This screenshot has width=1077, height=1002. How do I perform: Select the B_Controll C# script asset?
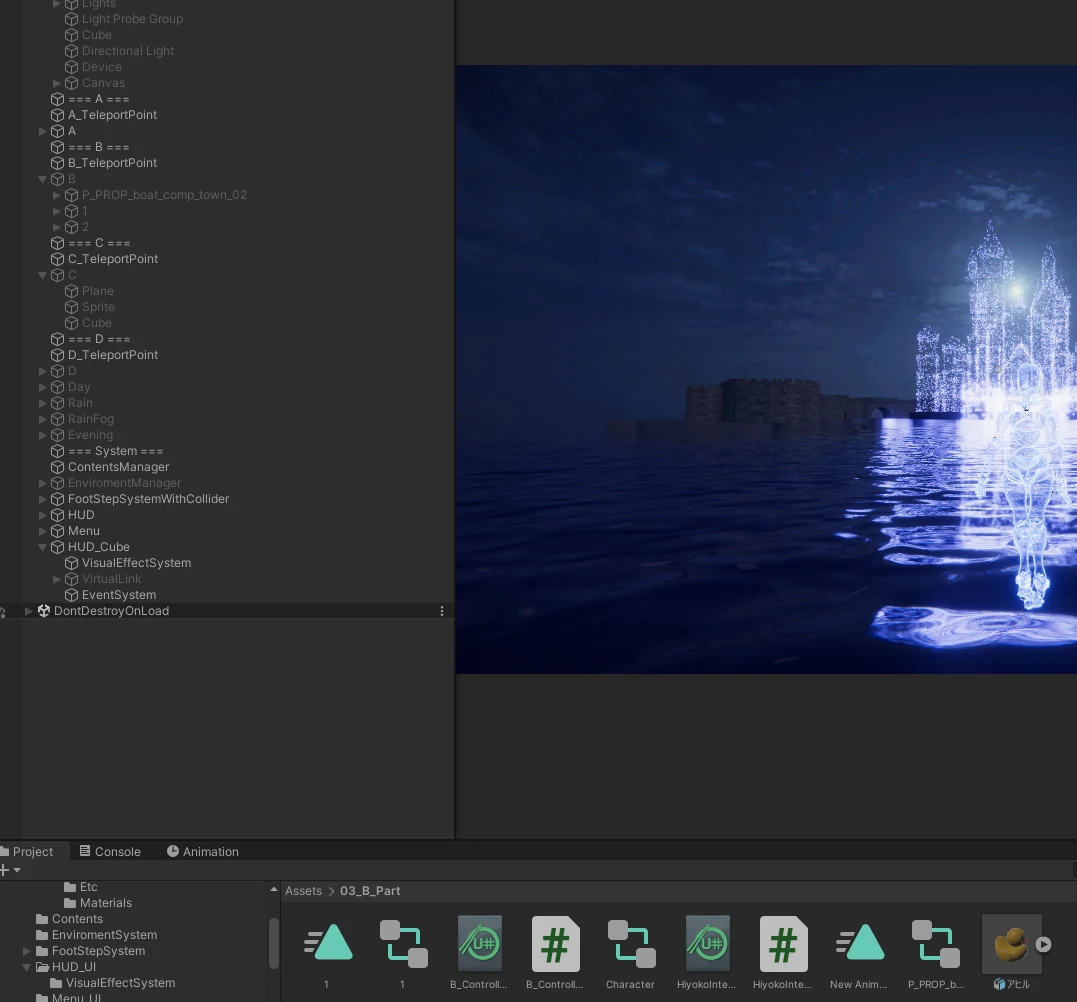[x=555, y=944]
